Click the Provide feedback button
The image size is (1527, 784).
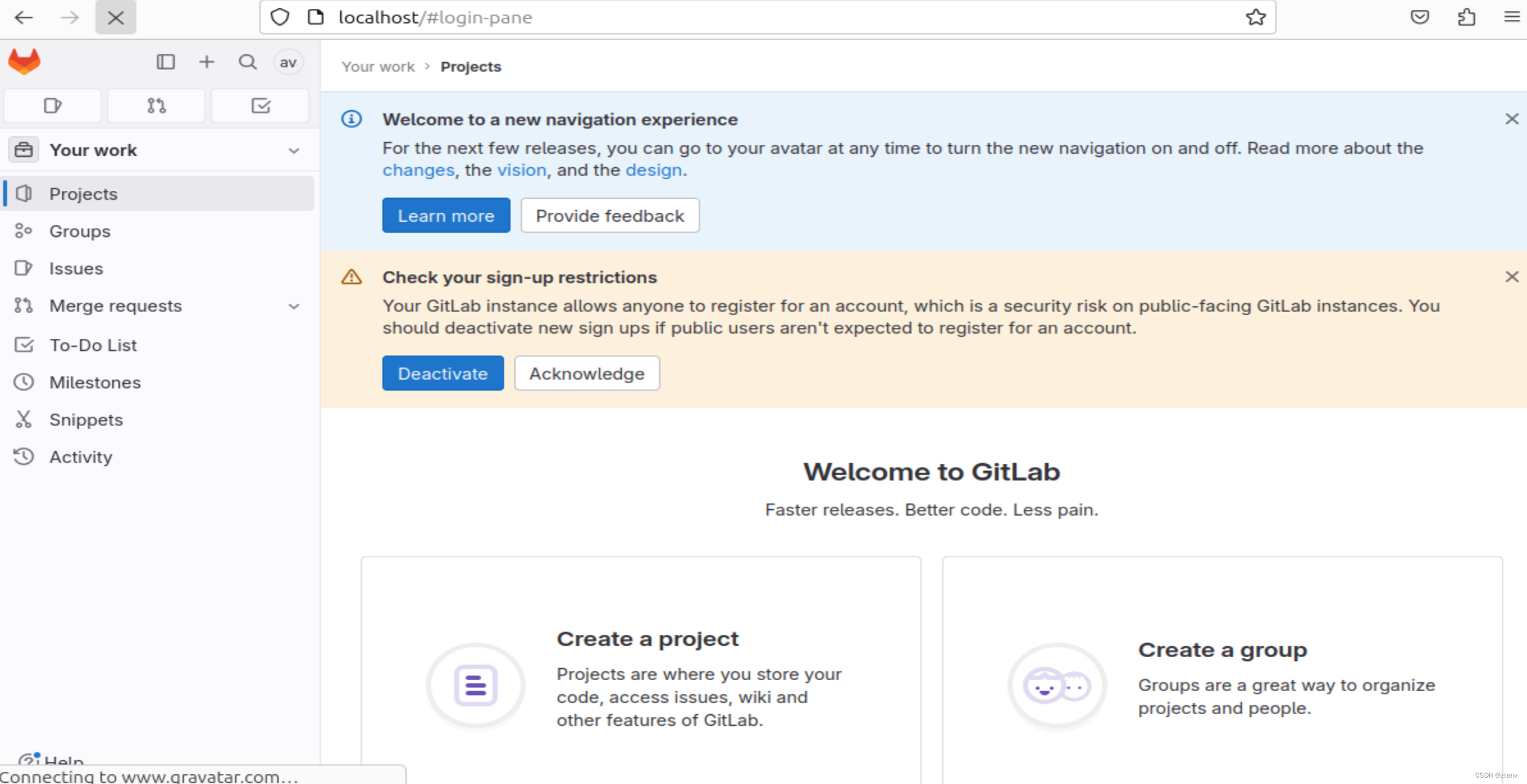tap(610, 216)
